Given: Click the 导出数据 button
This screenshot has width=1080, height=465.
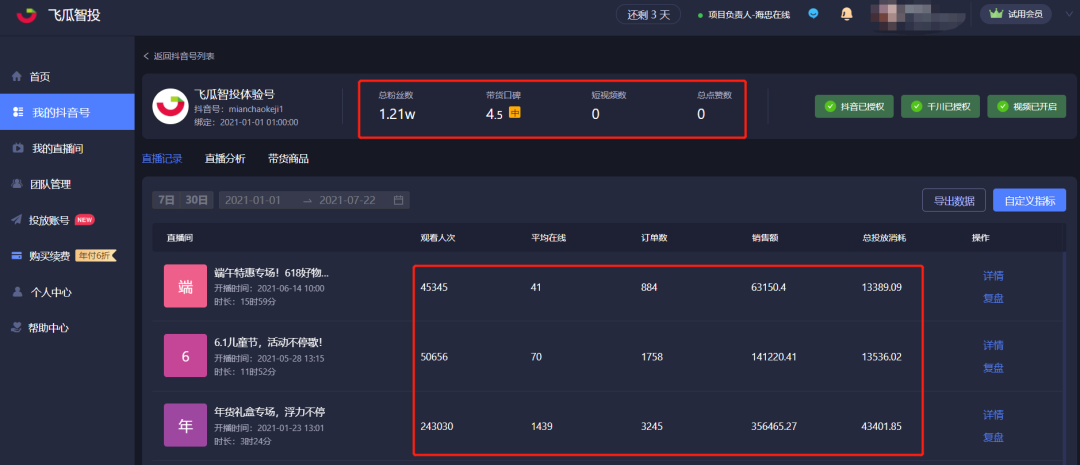Looking at the screenshot, I should click(x=954, y=200).
